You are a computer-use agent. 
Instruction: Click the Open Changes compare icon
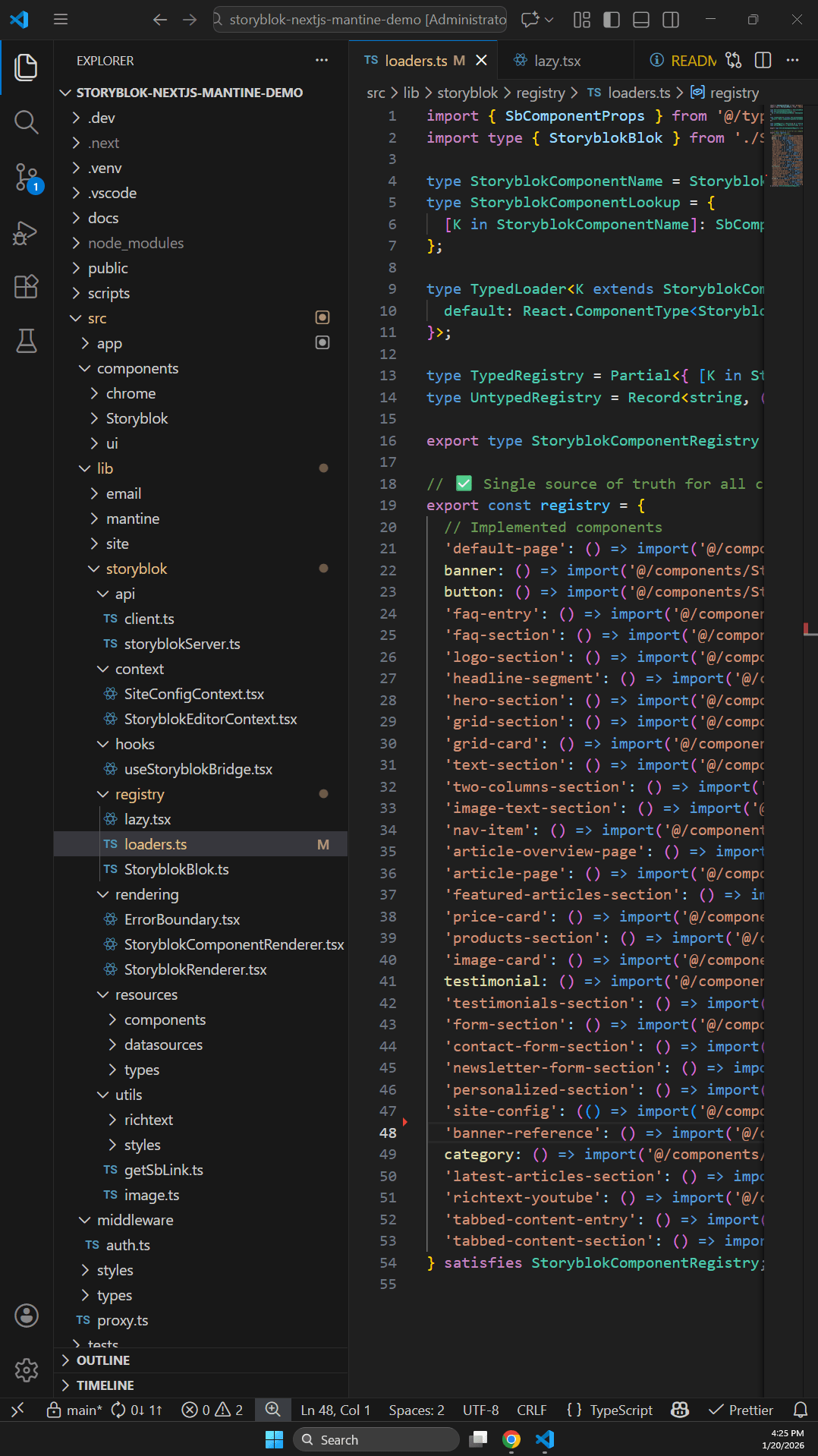point(734,60)
